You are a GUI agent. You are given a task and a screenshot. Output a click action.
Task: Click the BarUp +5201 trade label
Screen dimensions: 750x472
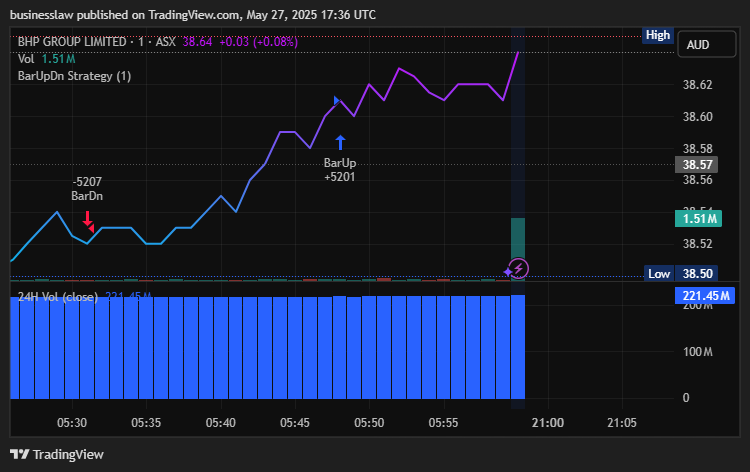(340, 170)
